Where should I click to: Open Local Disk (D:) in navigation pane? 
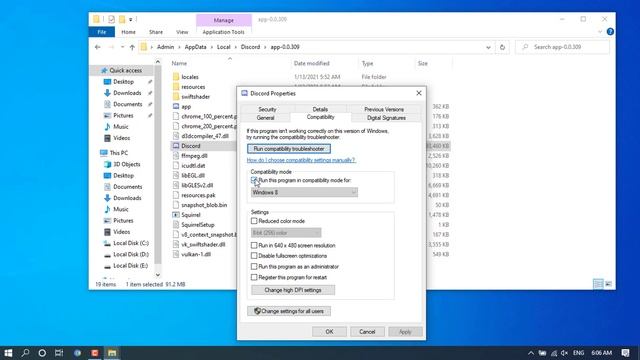pos(131,254)
